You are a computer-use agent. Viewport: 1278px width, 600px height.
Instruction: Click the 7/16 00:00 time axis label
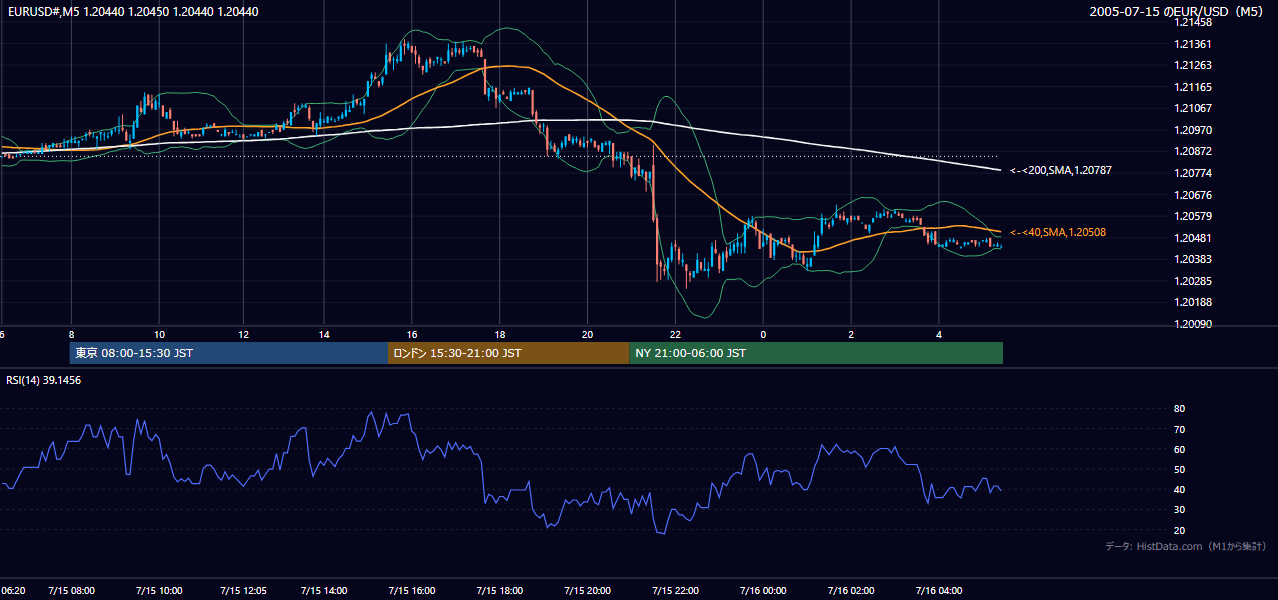coord(763,590)
